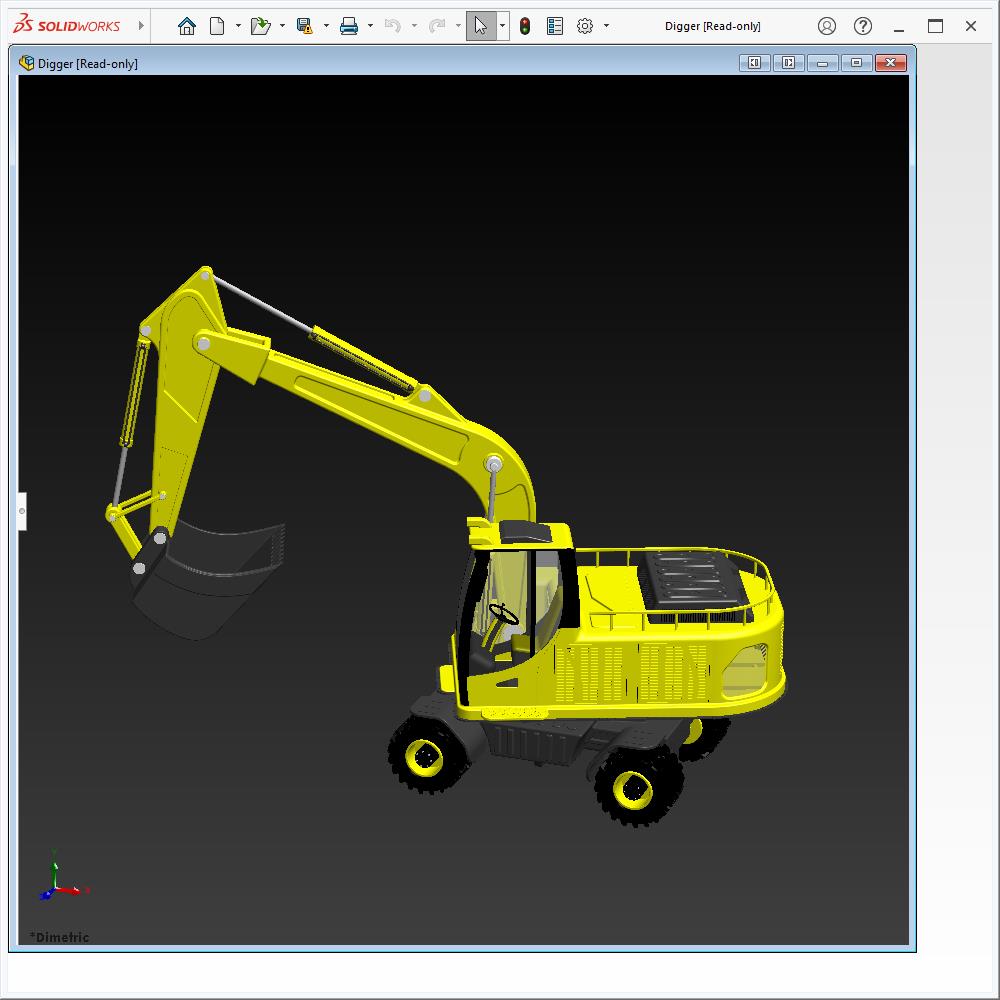
Task: Expand the collapsed left panel handle
Action: pyautogui.click(x=22, y=511)
